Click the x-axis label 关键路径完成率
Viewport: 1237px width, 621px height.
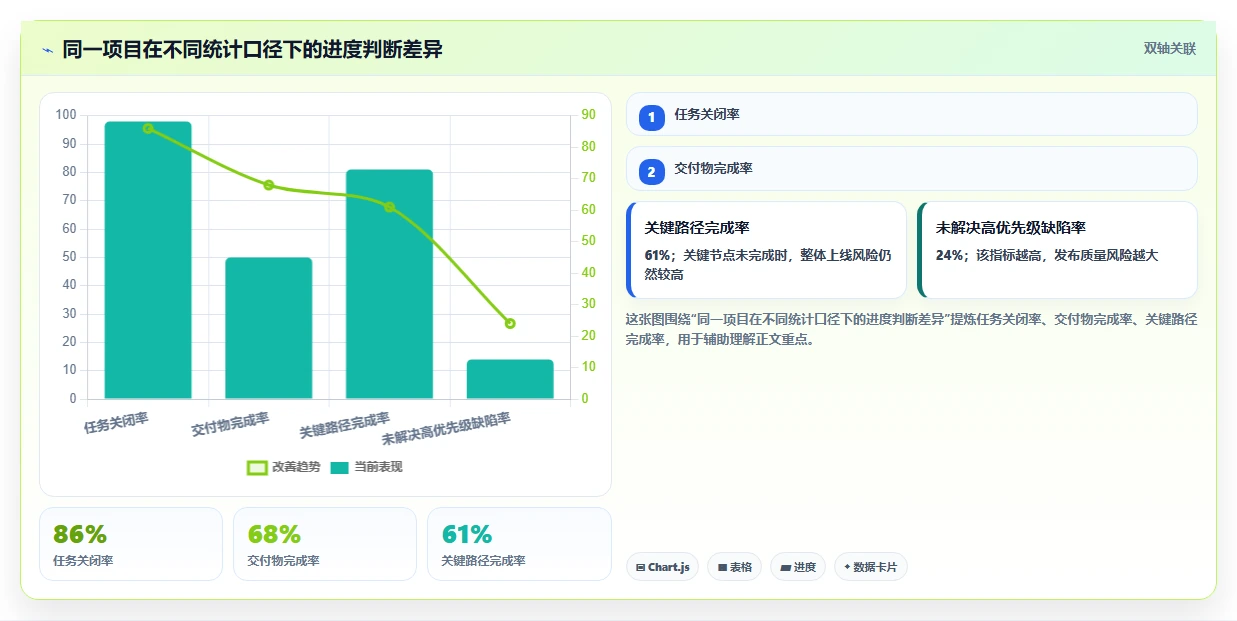pyautogui.click(x=345, y=426)
